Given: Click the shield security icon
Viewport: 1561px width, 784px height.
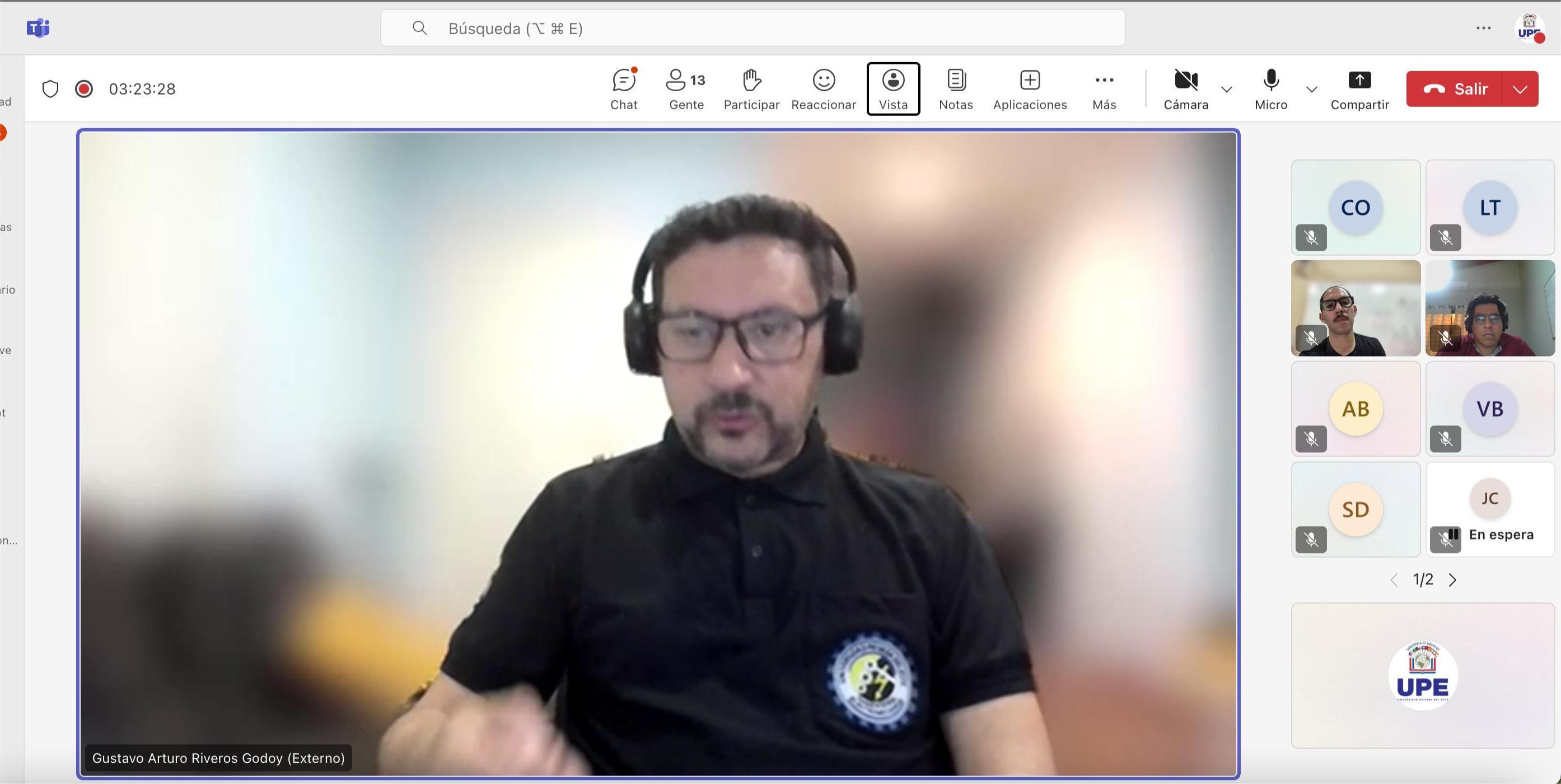Looking at the screenshot, I should tap(50, 89).
